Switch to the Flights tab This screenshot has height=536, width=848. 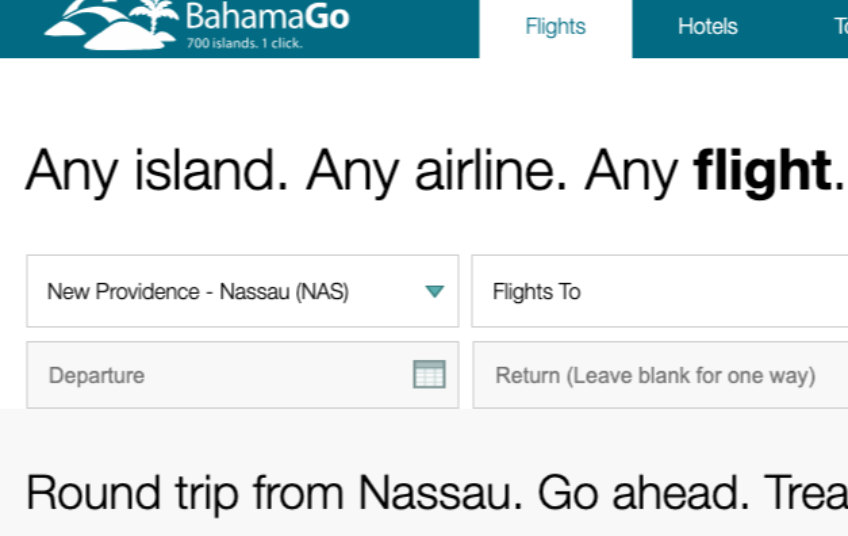pos(555,27)
